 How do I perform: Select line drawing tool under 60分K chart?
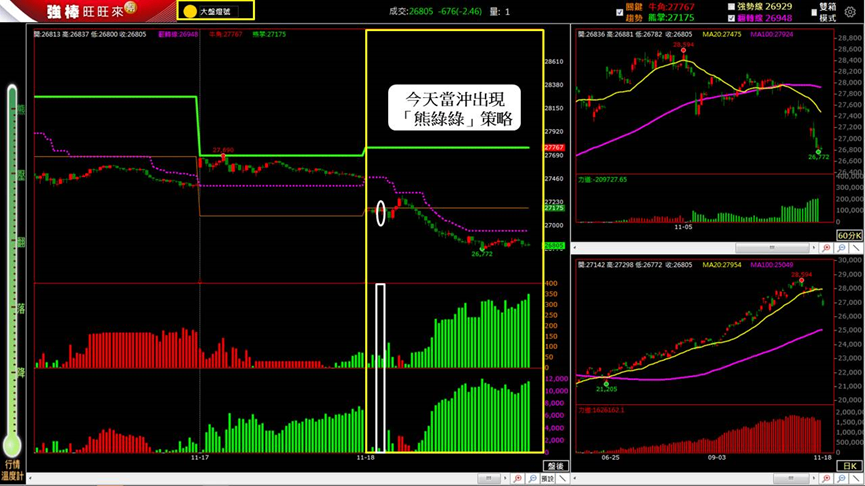pyautogui.click(x=855, y=248)
